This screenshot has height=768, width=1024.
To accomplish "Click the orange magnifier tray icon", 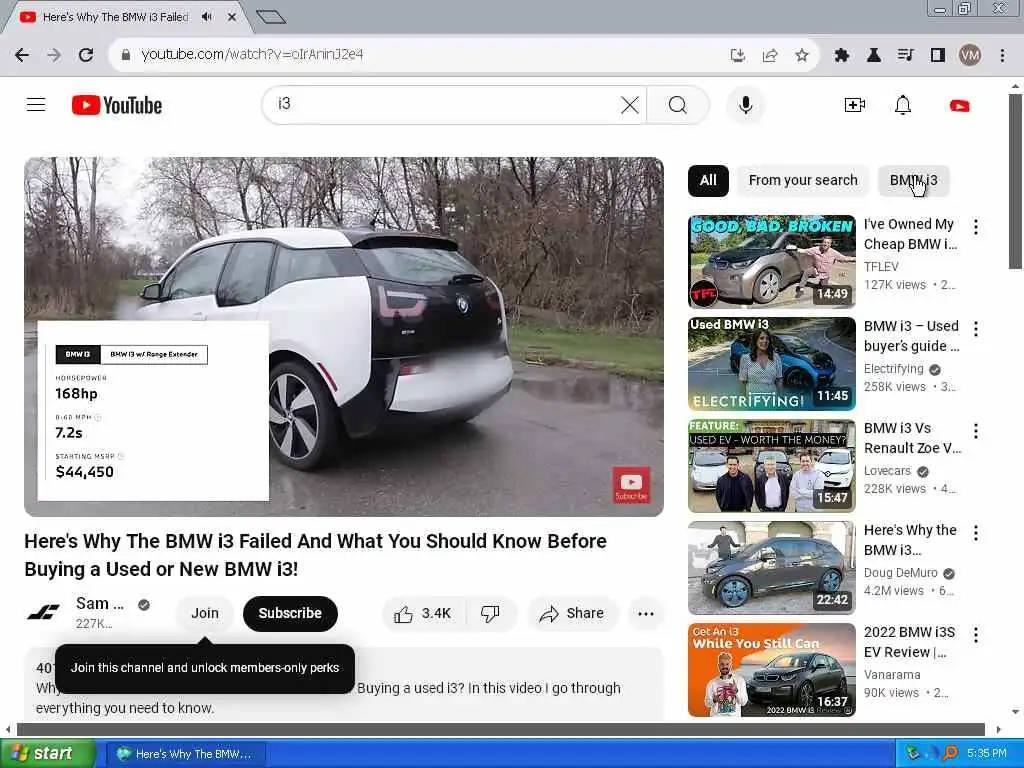I will pyautogui.click(x=950, y=754).
